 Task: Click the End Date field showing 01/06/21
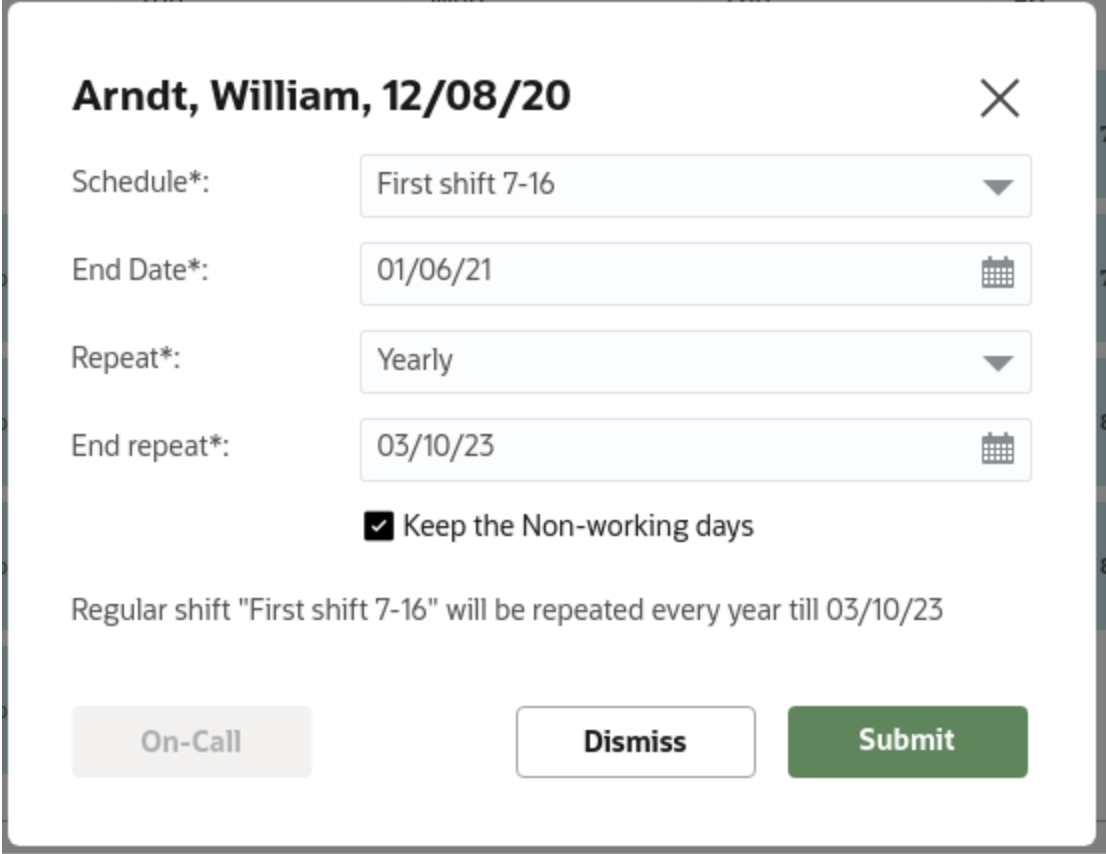coord(660,272)
